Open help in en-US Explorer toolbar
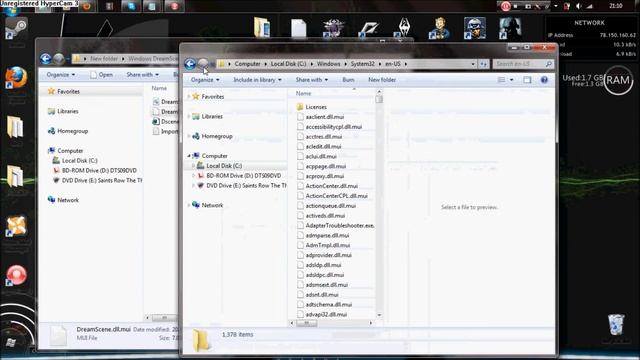This screenshot has width=640, height=360. 544,80
